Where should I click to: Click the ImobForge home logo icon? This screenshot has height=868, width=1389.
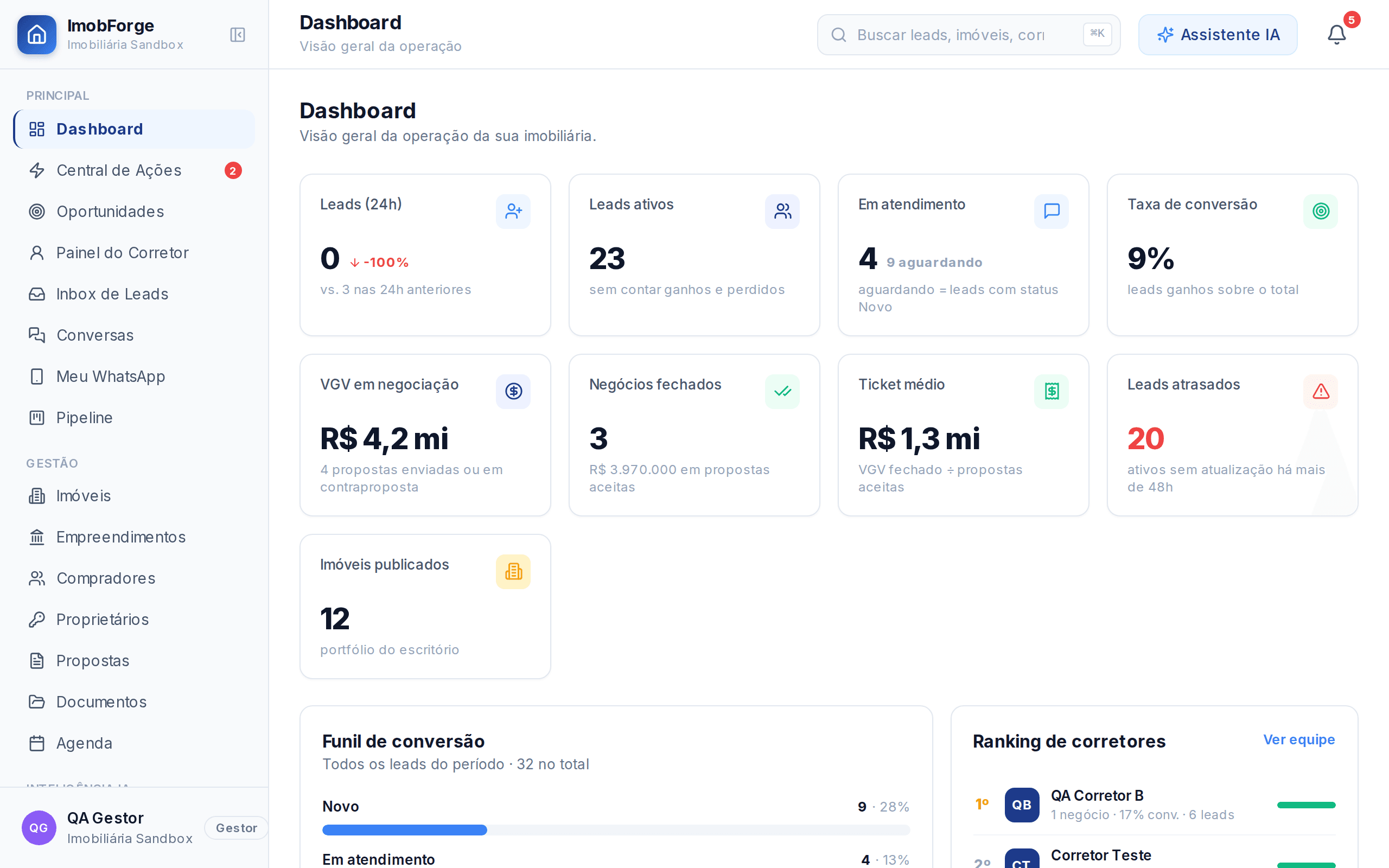(37, 34)
